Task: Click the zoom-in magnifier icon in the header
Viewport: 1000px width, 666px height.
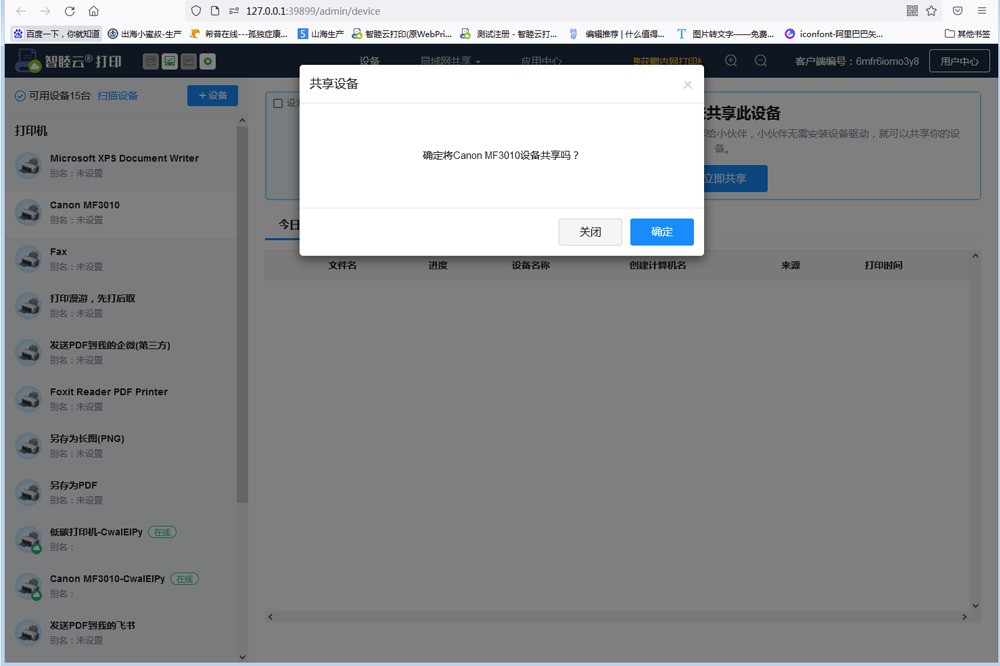Action: 731,61
